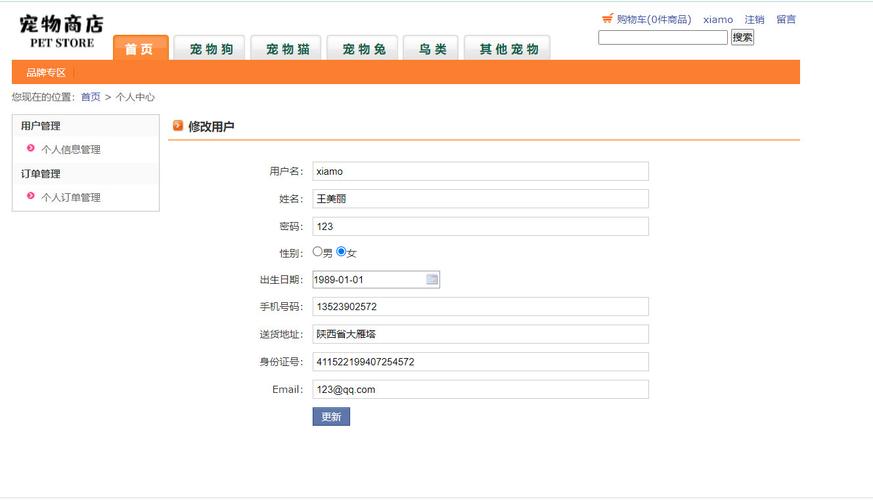Viewport: 873px width, 500px height.
Task: Click the 注销 logout link
Action: (754, 19)
